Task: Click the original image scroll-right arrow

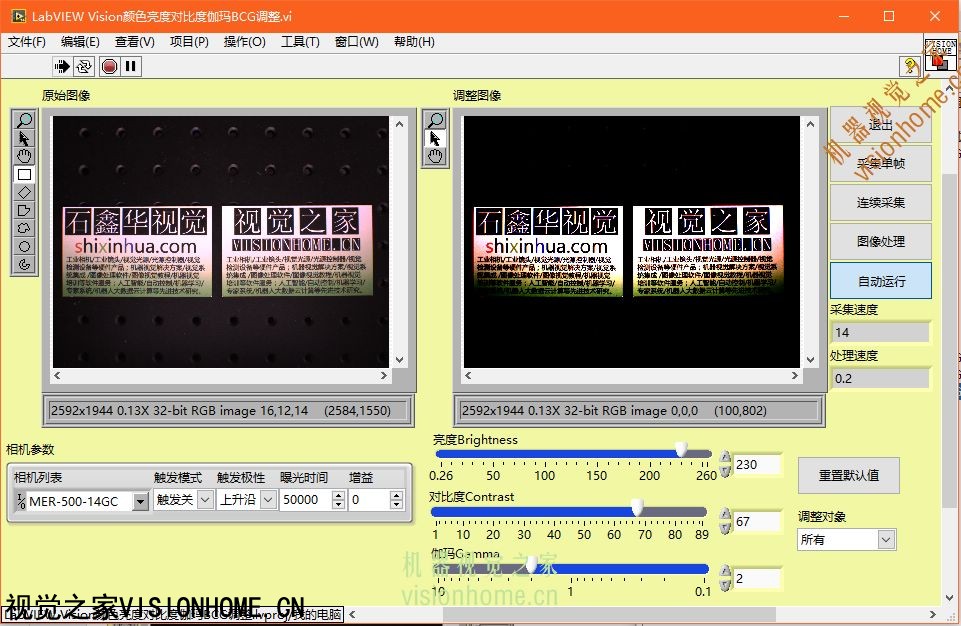Action: pos(384,375)
